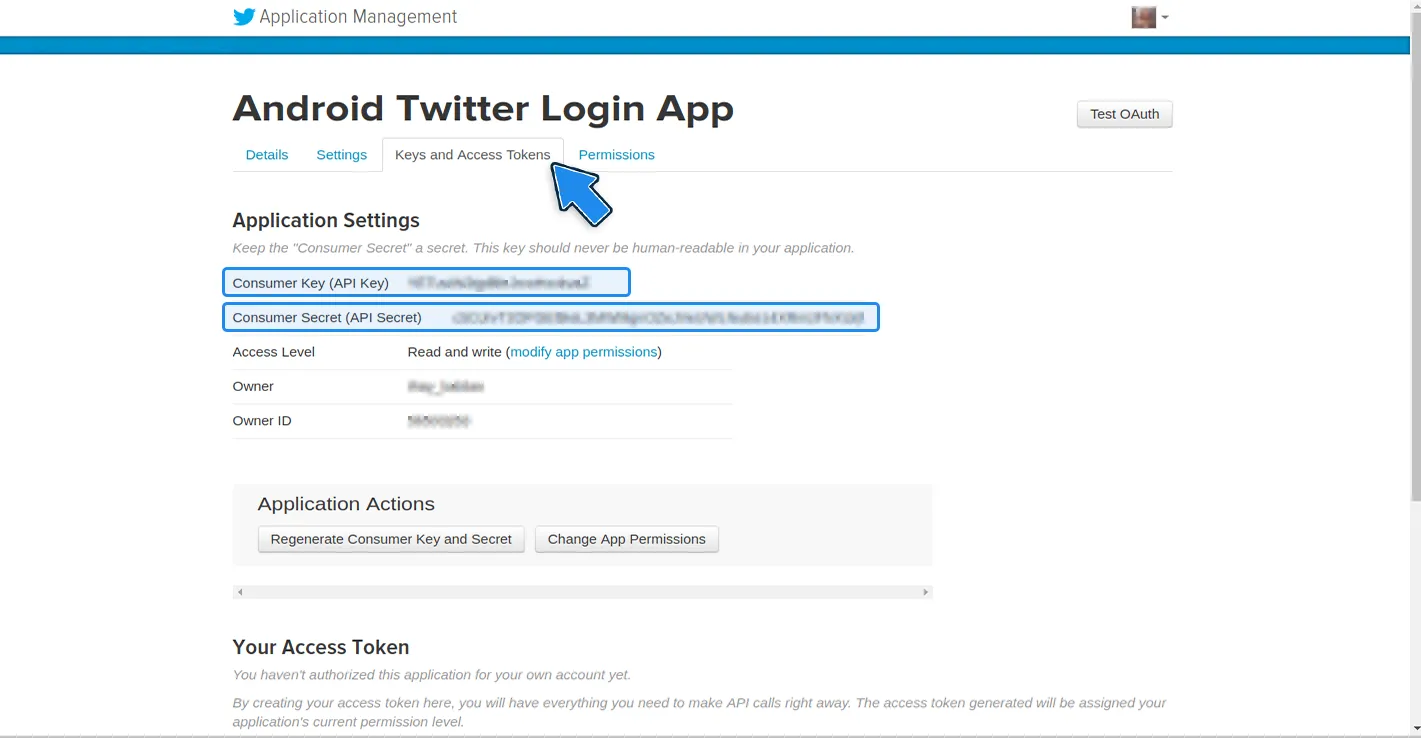Open the Settings tab
1421x738 pixels.
click(x=341, y=155)
